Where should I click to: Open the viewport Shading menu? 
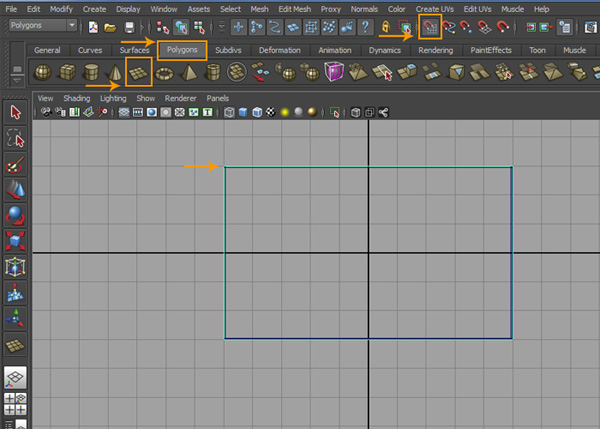click(x=77, y=98)
